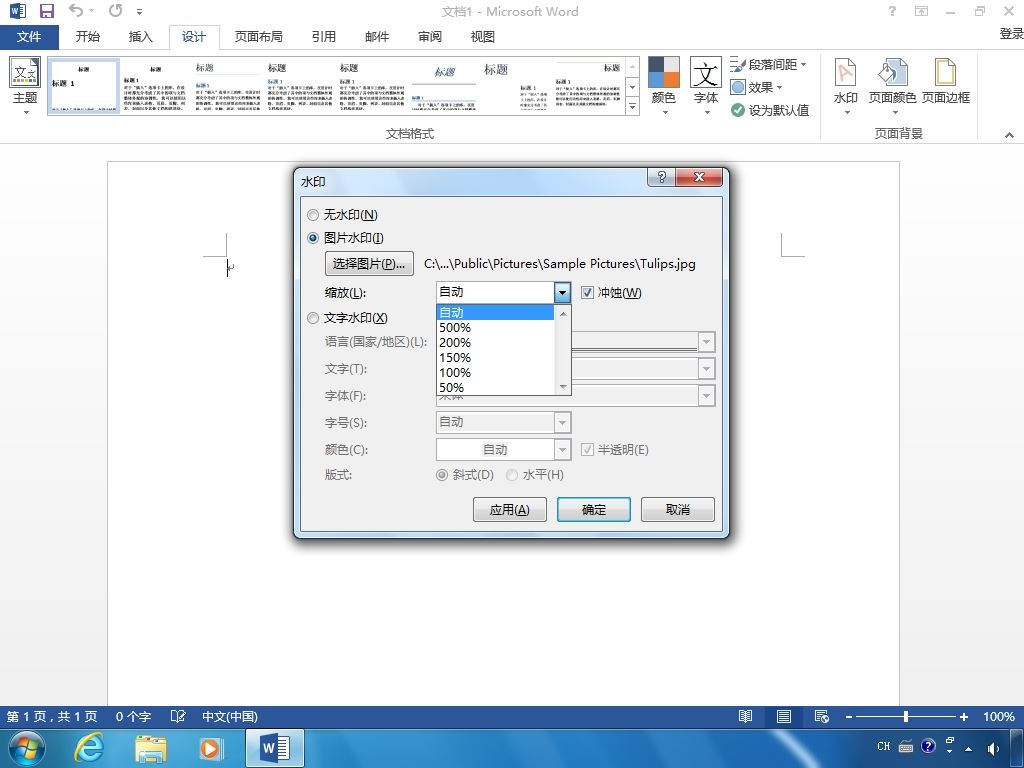1024x768 pixels.
Task: Open the 水印 watermark ribbon menu
Action: [846, 87]
